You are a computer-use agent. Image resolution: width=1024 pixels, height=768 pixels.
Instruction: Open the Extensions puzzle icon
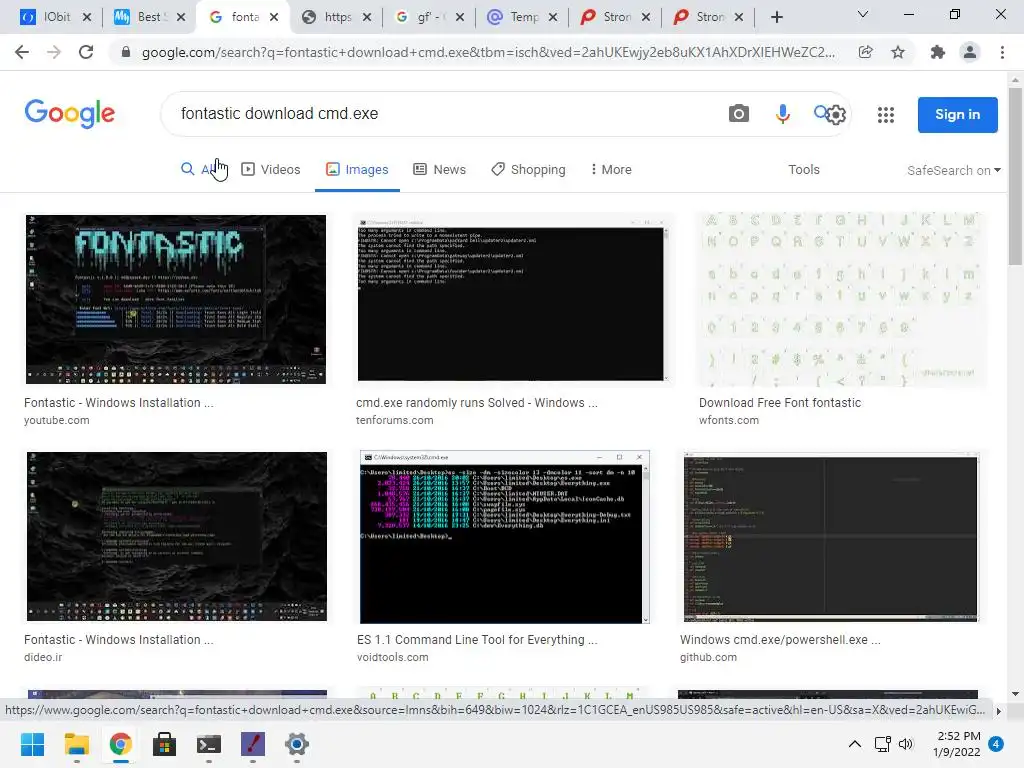click(x=938, y=52)
